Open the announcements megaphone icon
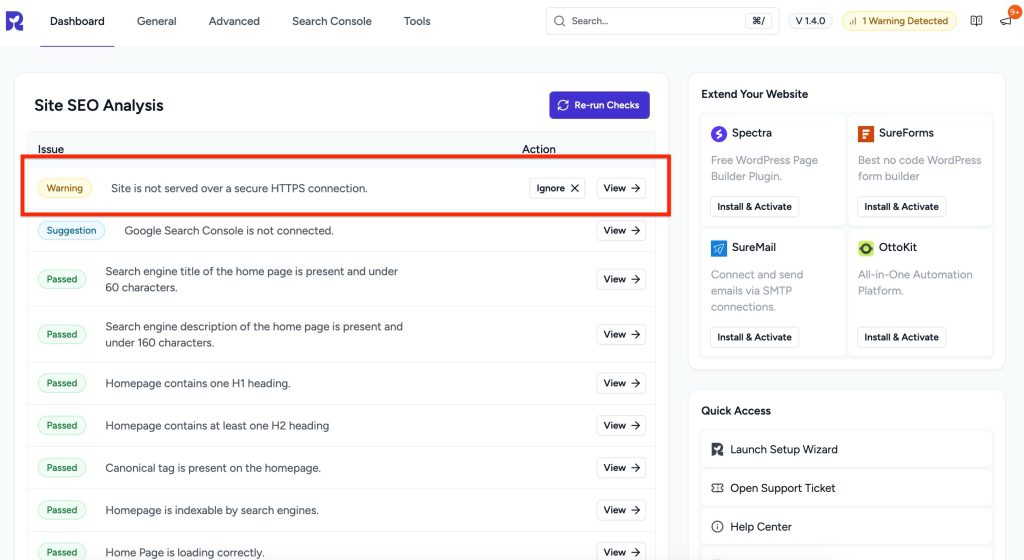This screenshot has height=560, width=1024. point(1005,21)
